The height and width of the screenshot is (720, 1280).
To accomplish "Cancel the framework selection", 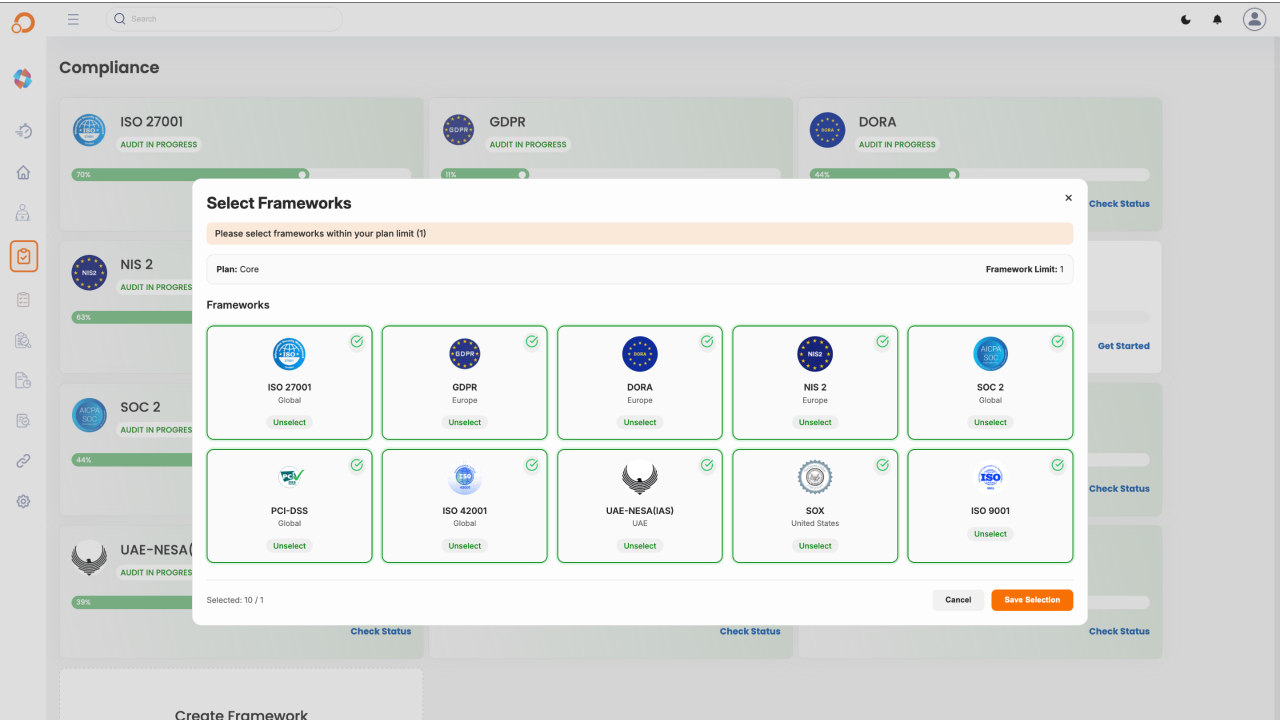I will (x=958, y=600).
